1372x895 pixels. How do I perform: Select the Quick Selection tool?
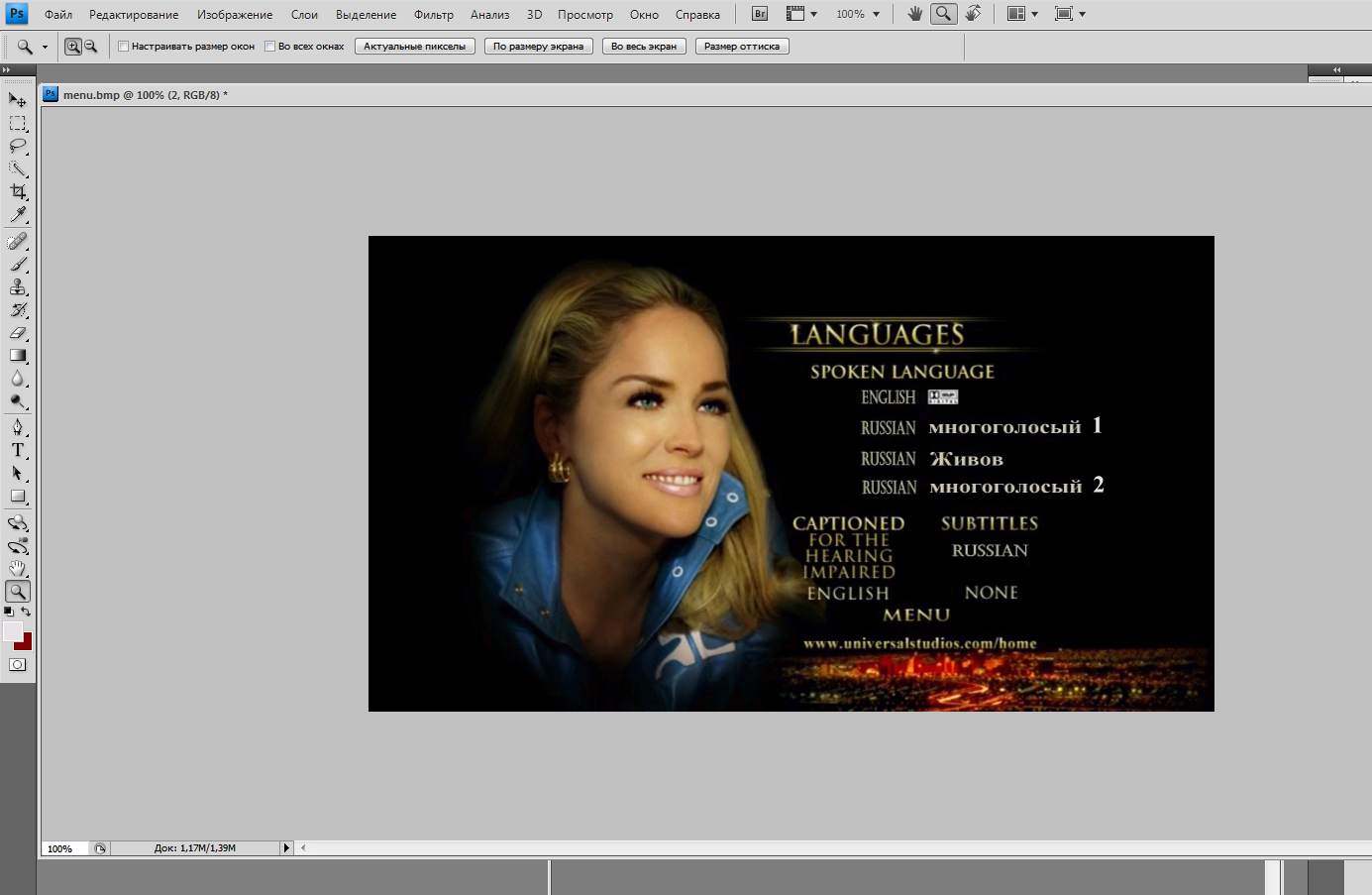pyautogui.click(x=18, y=168)
